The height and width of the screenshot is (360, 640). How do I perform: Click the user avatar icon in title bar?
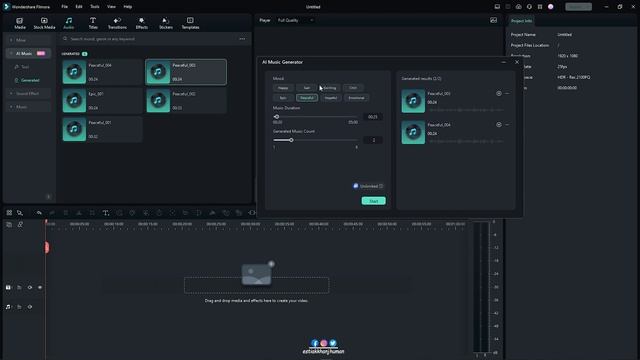[551, 7]
